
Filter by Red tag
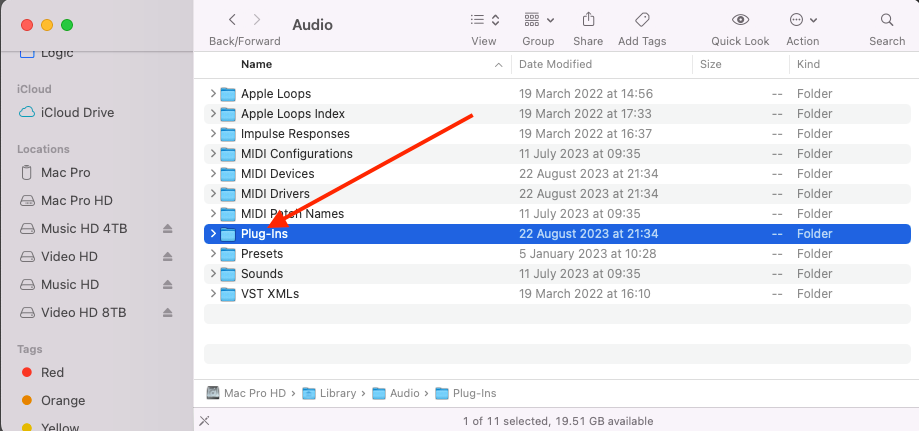point(52,373)
